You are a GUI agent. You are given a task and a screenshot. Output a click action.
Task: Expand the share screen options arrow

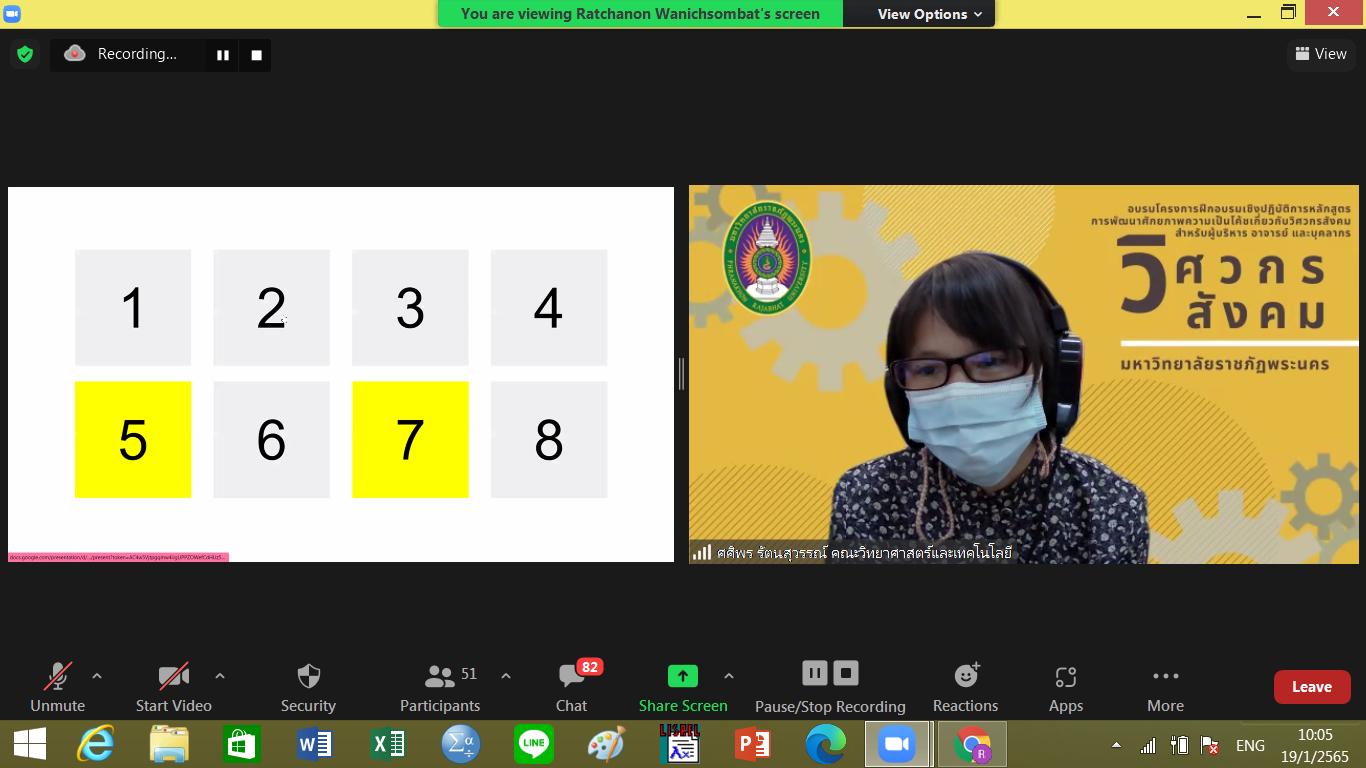click(729, 676)
